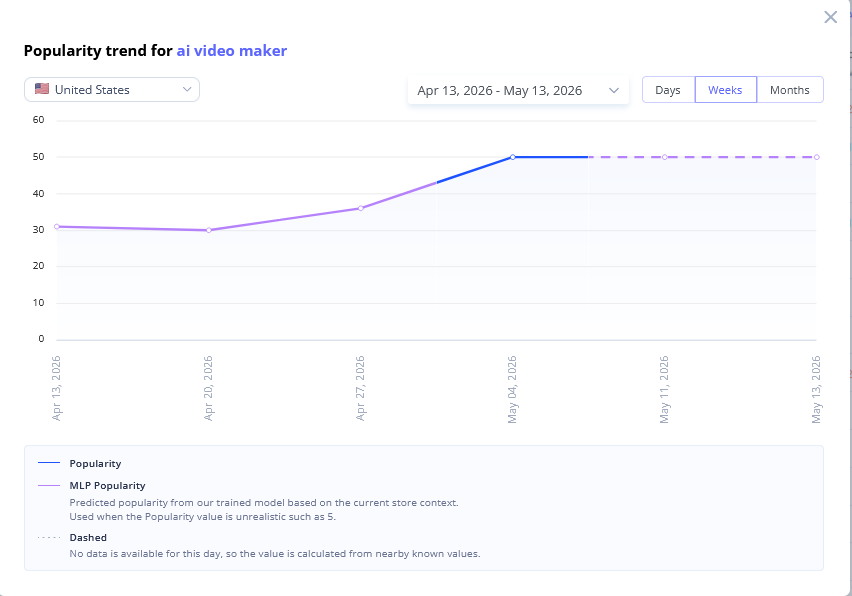Toggle the MLP Popularity legend line
This screenshot has height=596, width=852.
point(49,485)
